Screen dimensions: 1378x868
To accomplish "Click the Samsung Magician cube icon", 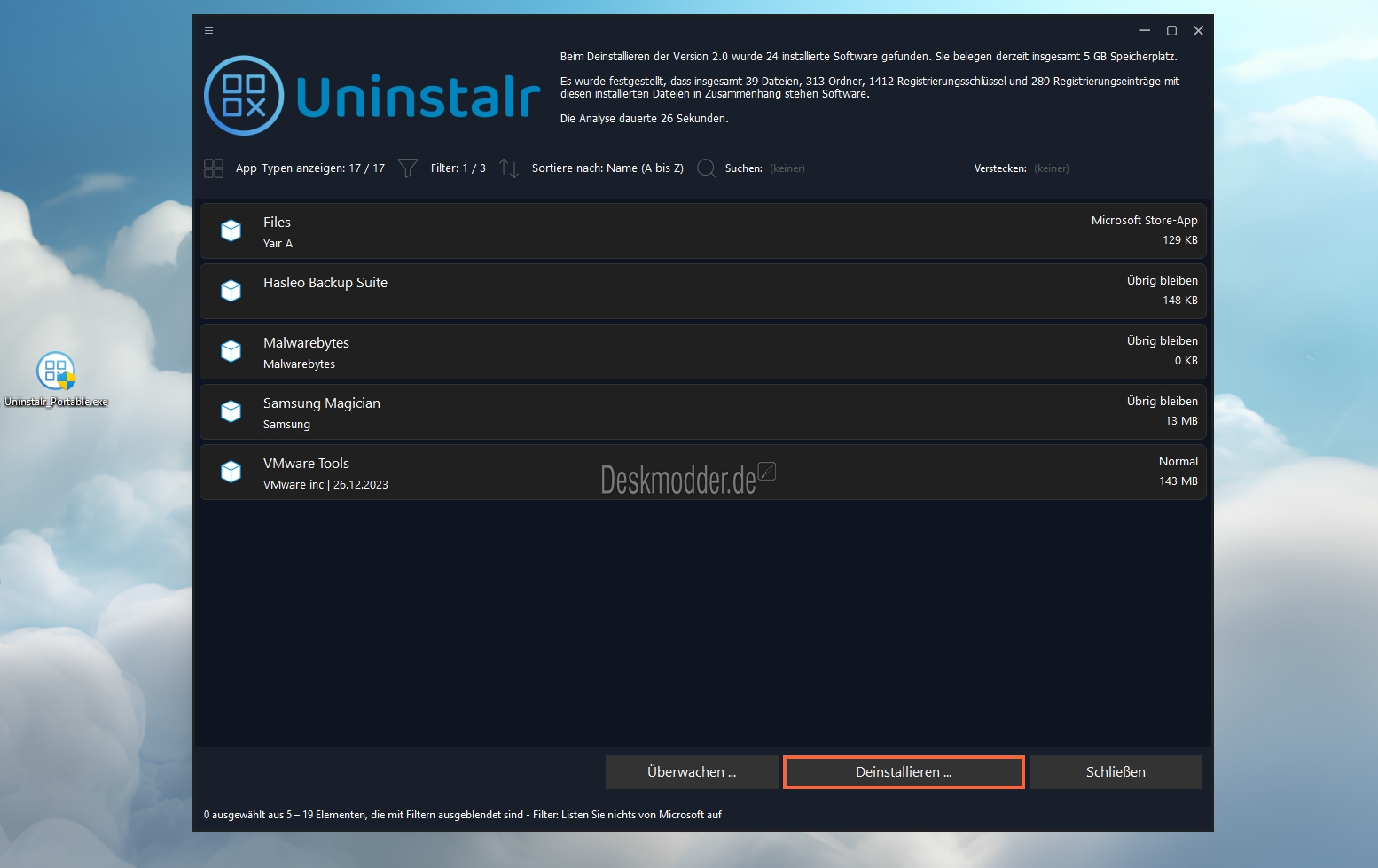I will click(x=231, y=411).
